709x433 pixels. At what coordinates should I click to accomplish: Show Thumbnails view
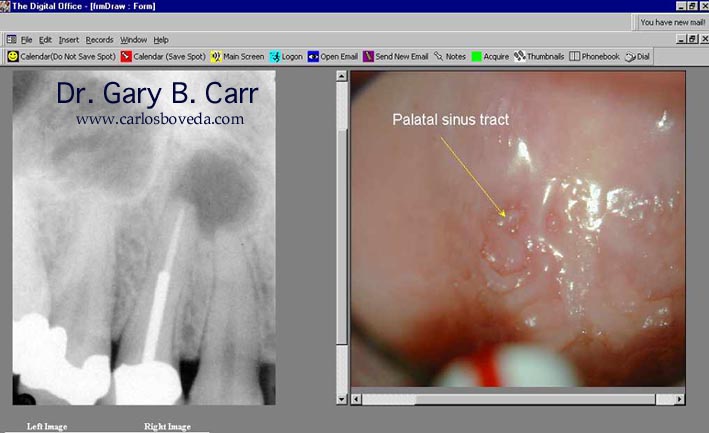click(x=539, y=57)
